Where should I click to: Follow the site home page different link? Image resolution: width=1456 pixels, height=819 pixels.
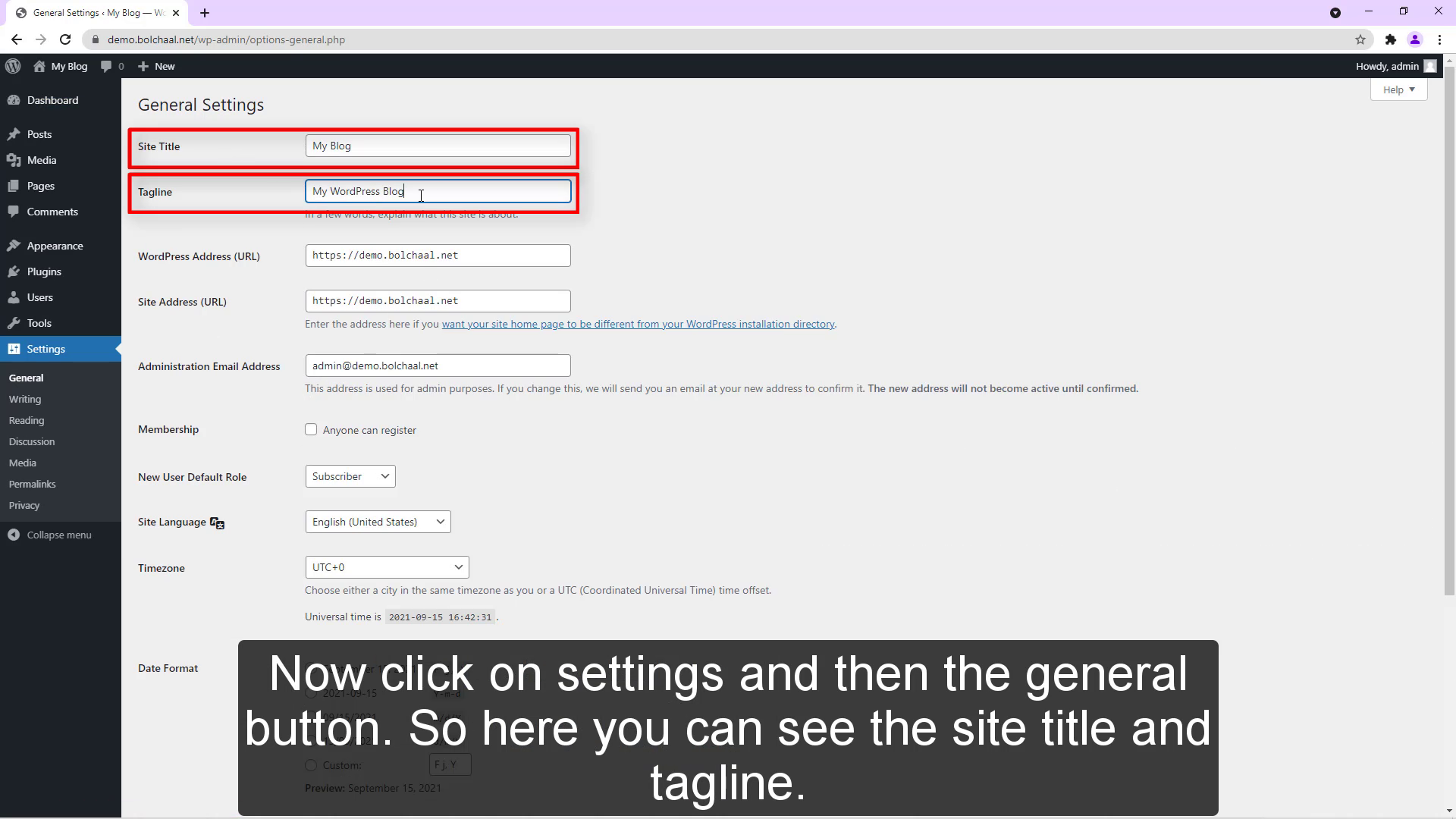[638, 324]
